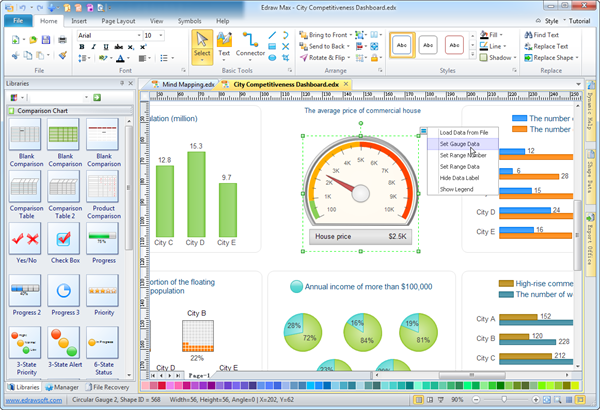Screen dimensions: 600x410
Task: Open the File Recovery tab
Action: click(x=107, y=387)
